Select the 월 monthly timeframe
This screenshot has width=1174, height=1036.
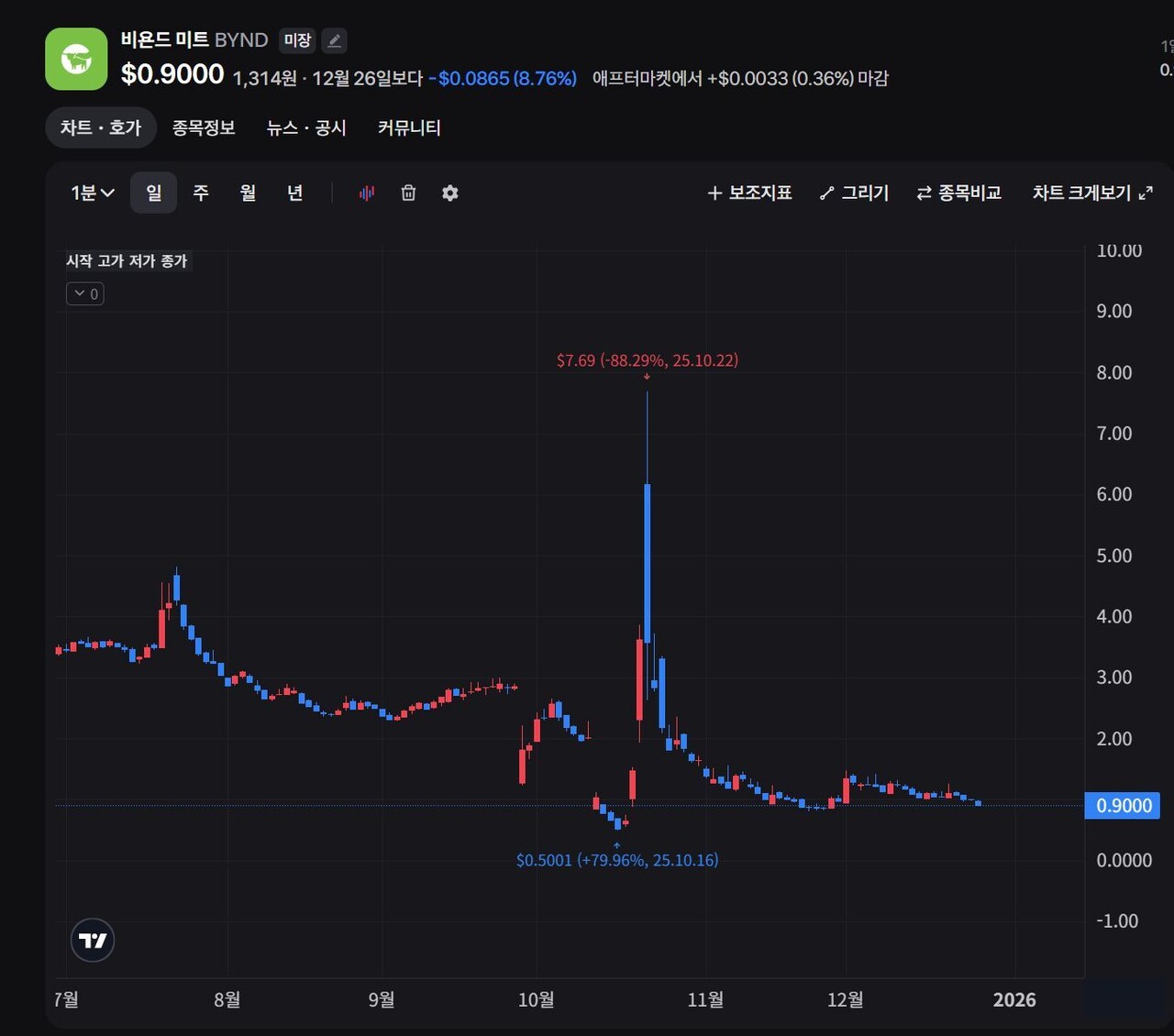[x=248, y=193]
